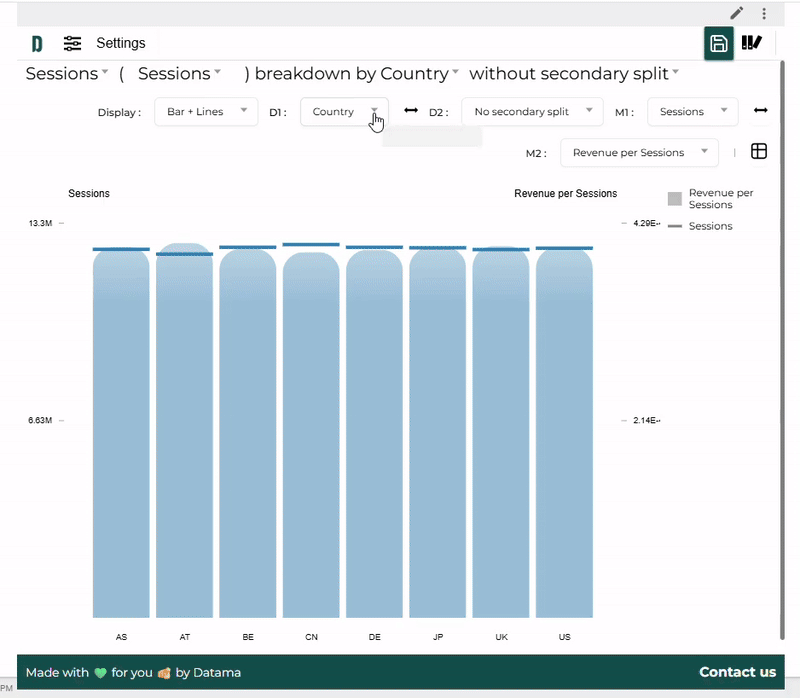Show the data table grid icon
800x698 pixels.
[759, 152]
